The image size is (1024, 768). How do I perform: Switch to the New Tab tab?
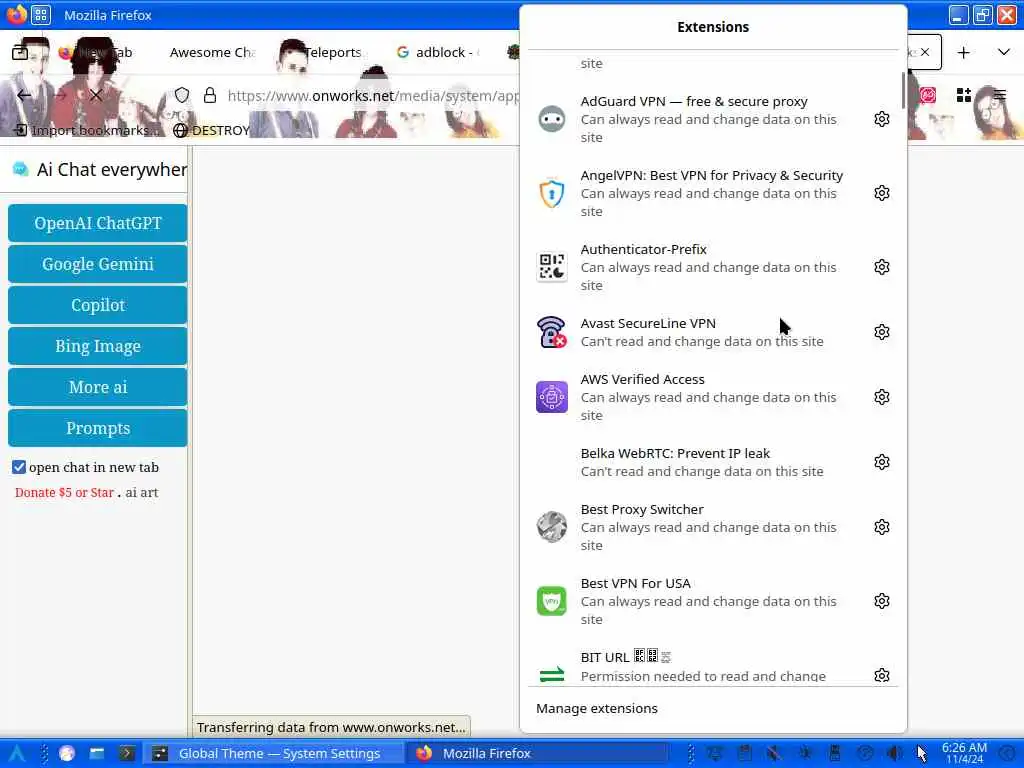98,52
